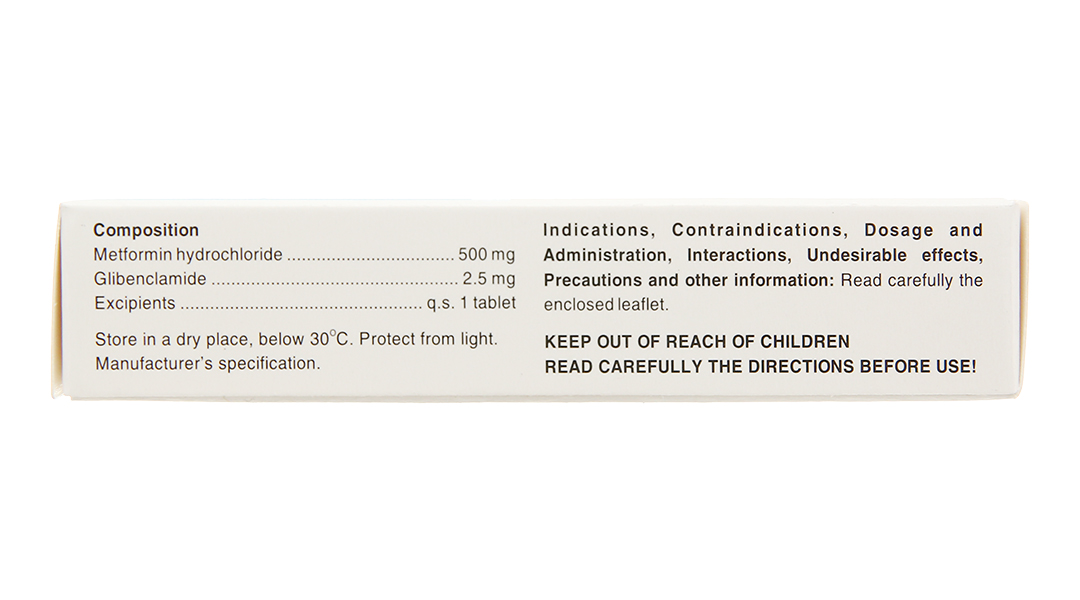
Task: Click Precautions and other information text
Action: click(x=689, y=280)
